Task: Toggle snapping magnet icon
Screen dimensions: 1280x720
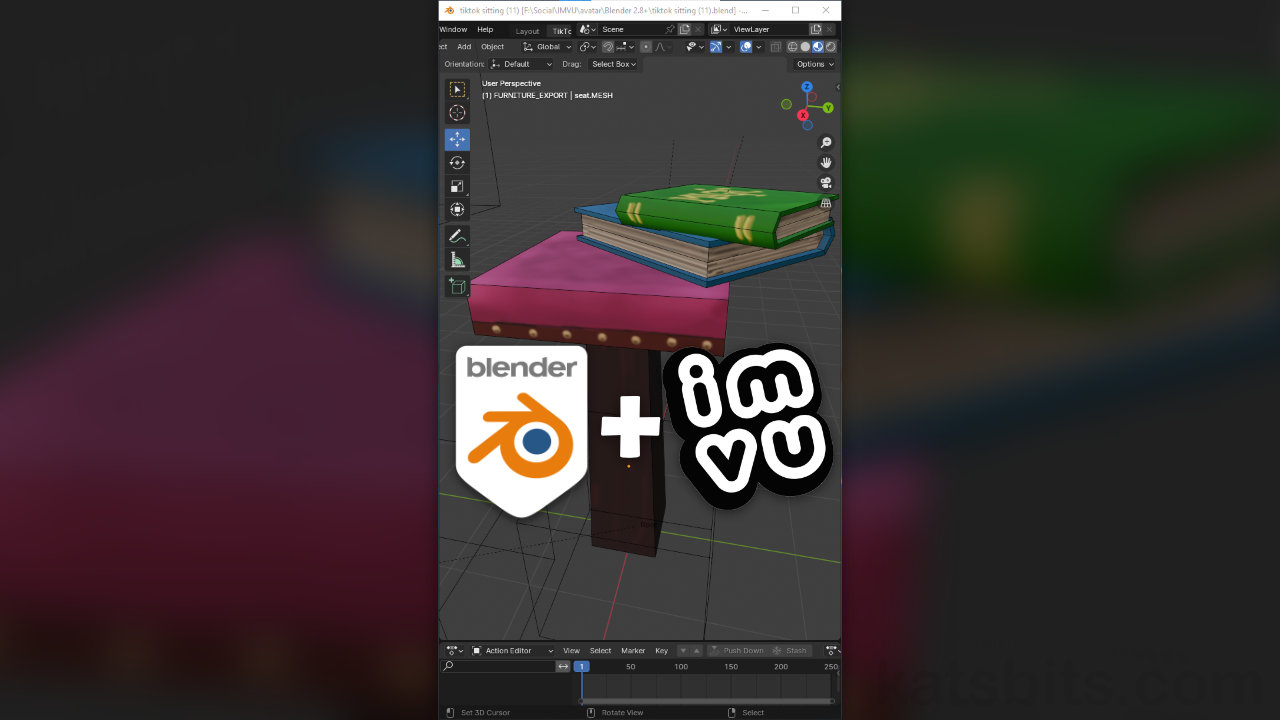Action: pos(608,47)
